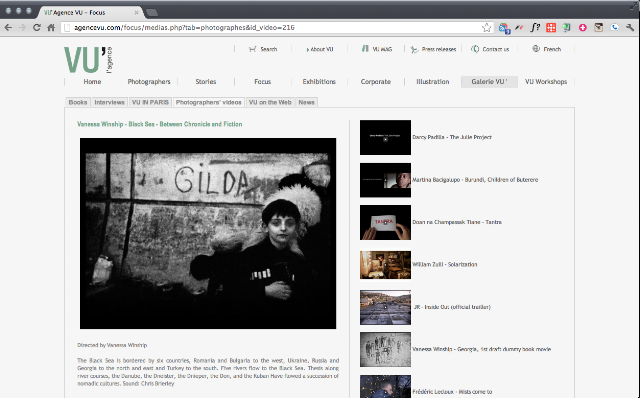Switch to the VU on the Web tab
This screenshot has height=398, width=640.
pos(270,102)
